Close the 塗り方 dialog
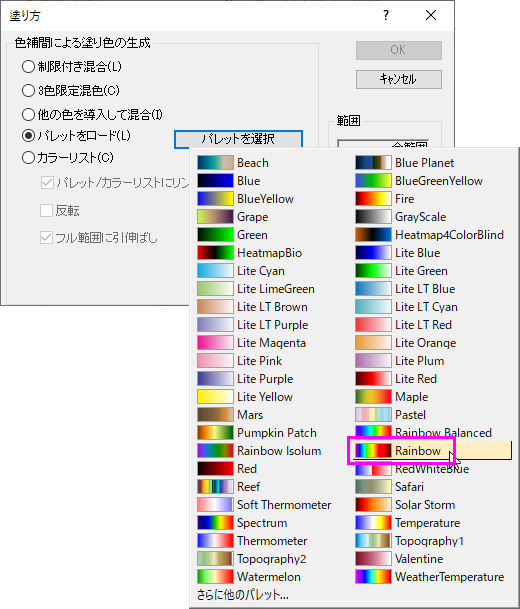This screenshot has height=609, width=520. (x=431, y=16)
